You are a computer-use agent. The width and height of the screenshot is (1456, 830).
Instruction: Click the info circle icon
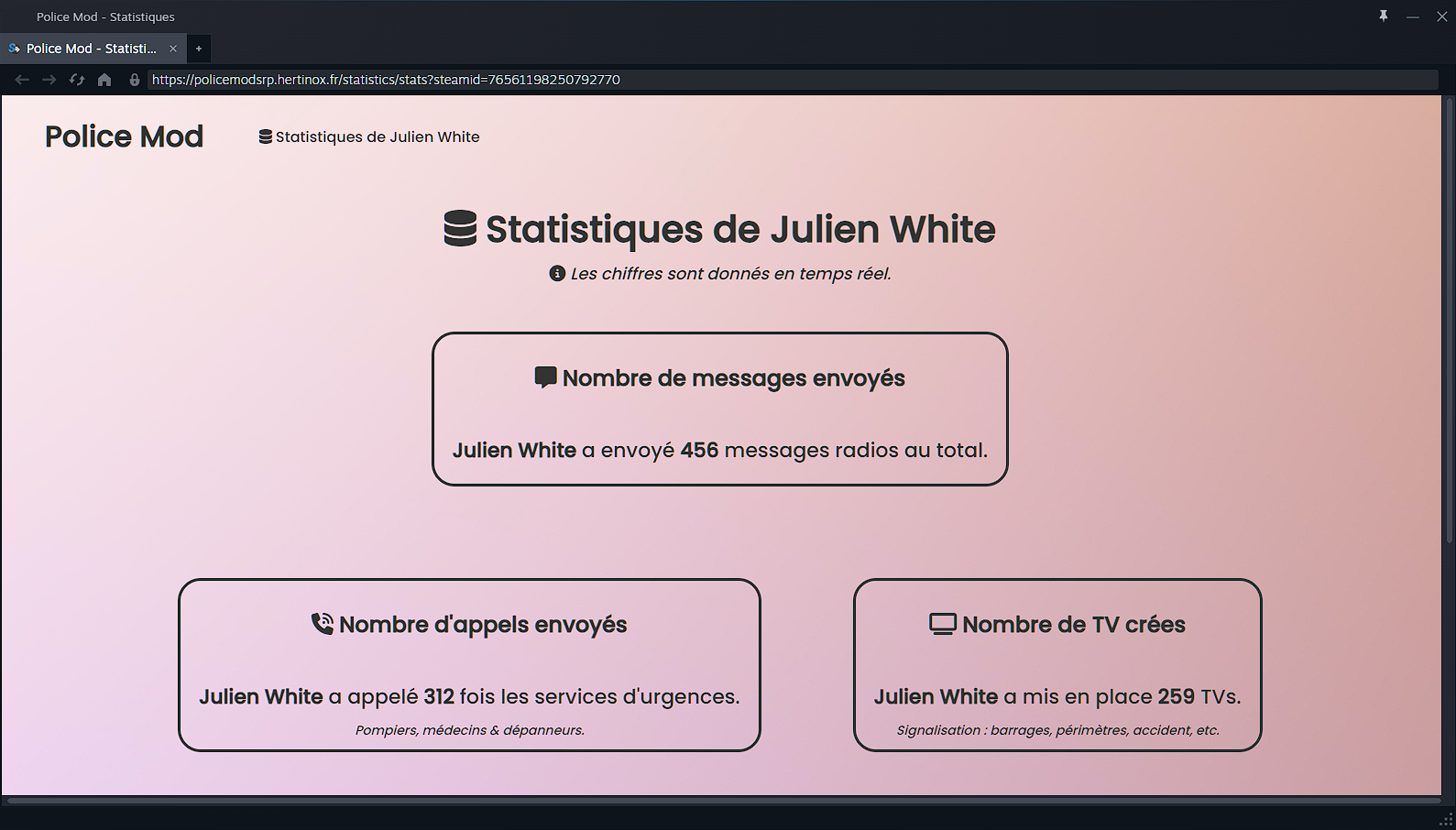[x=557, y=273]
